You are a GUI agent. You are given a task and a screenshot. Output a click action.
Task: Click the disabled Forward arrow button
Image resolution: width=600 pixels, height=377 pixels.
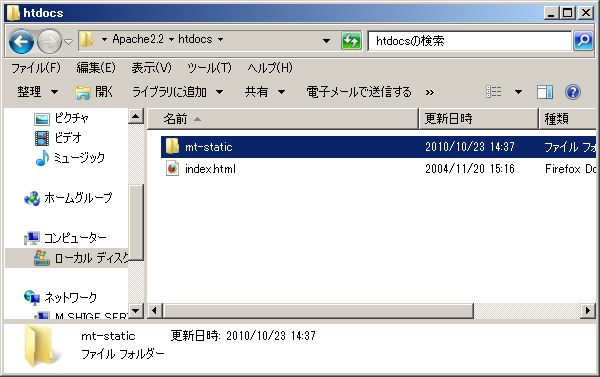pos(49,41)
